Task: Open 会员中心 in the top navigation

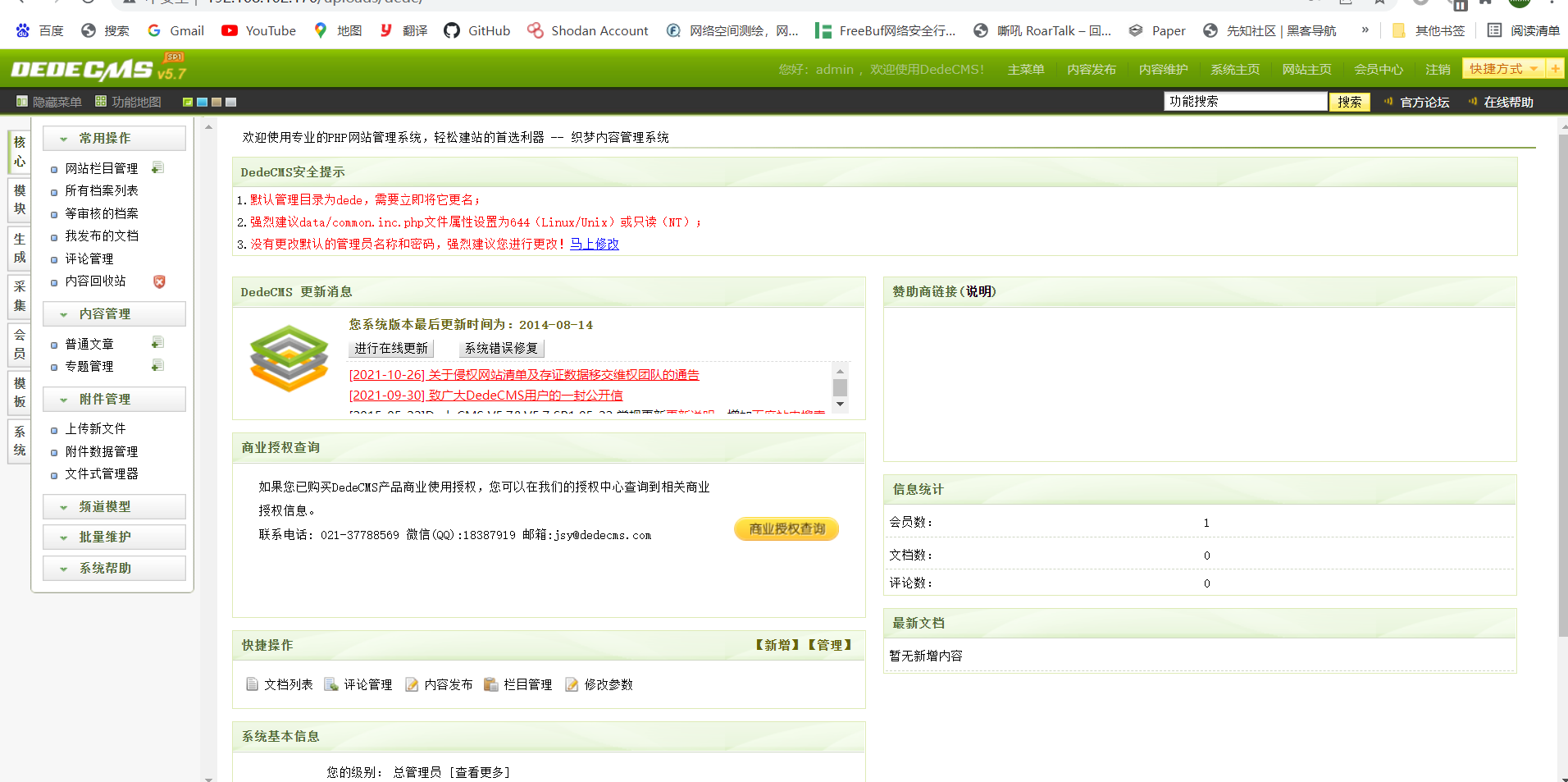Action: (x=1379, y=70)
